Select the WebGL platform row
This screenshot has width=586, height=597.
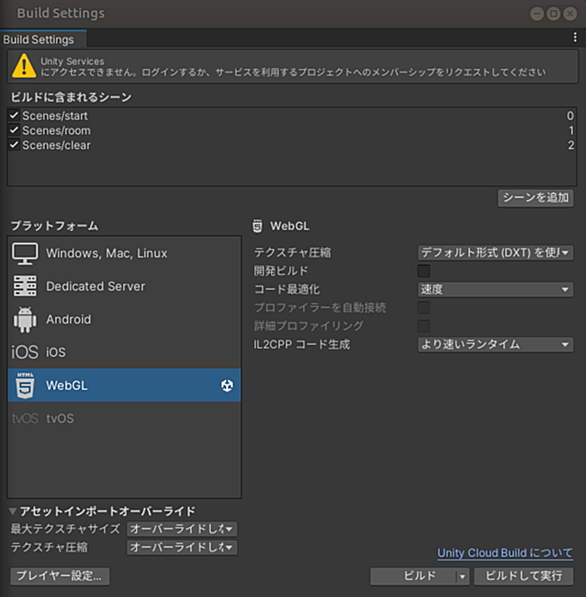[124, 385]
